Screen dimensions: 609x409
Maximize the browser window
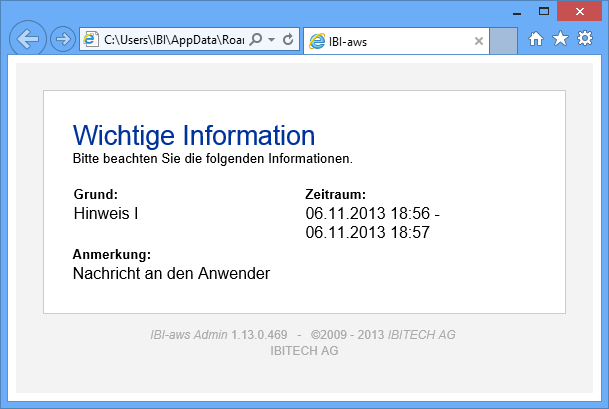click(x=544, y=11)
